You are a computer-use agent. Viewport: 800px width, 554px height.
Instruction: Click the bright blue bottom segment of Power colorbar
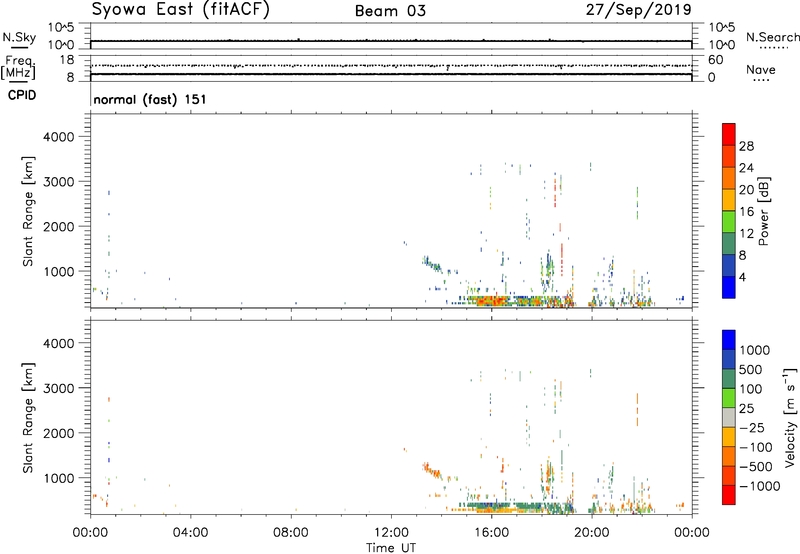[x=729, y=287]
